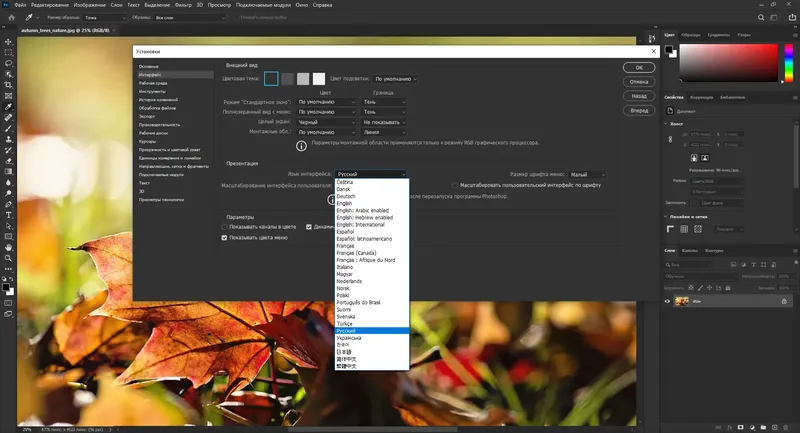Select the darkest color theme swatch
800x433 pixels.
pyautogui.click(x=271, y=79)
